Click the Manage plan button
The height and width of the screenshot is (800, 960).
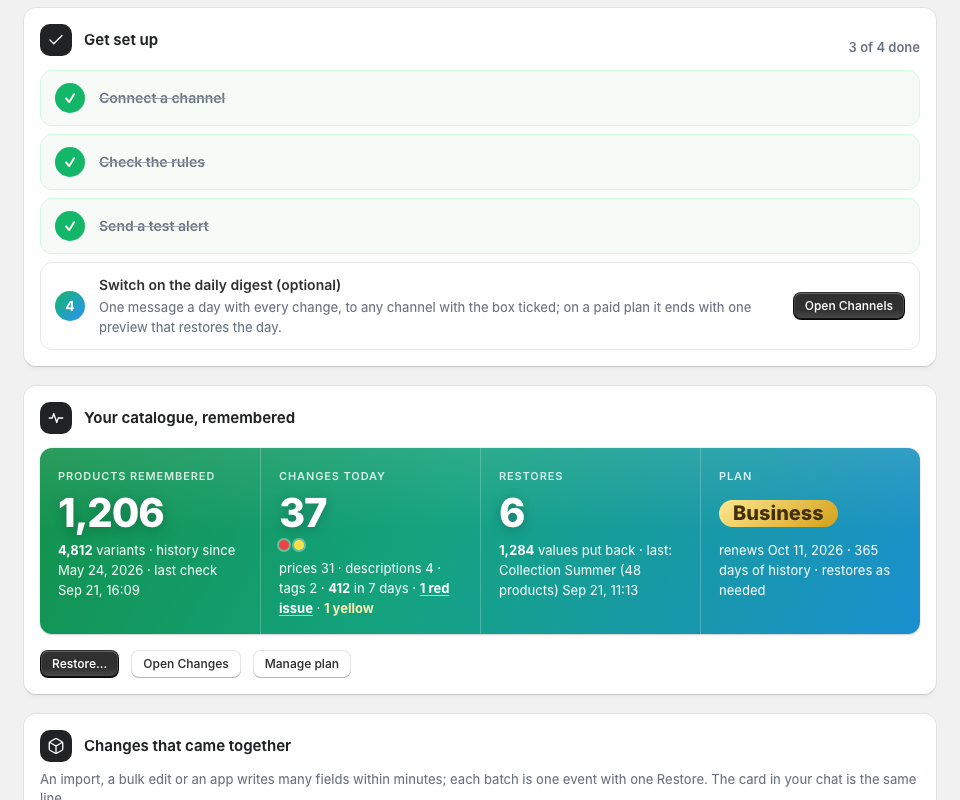tap(302, 664)
